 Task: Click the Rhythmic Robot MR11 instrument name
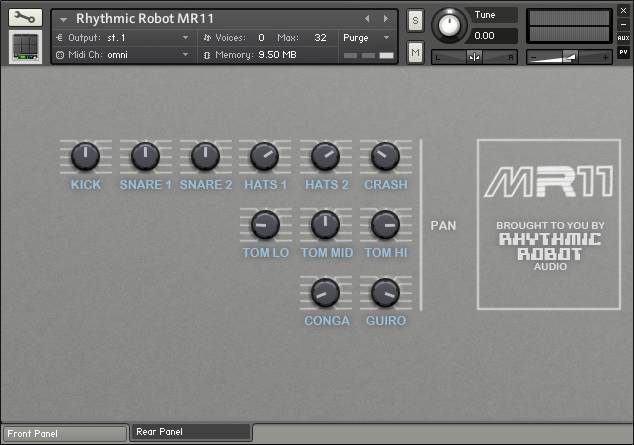(x=145, y=19)
